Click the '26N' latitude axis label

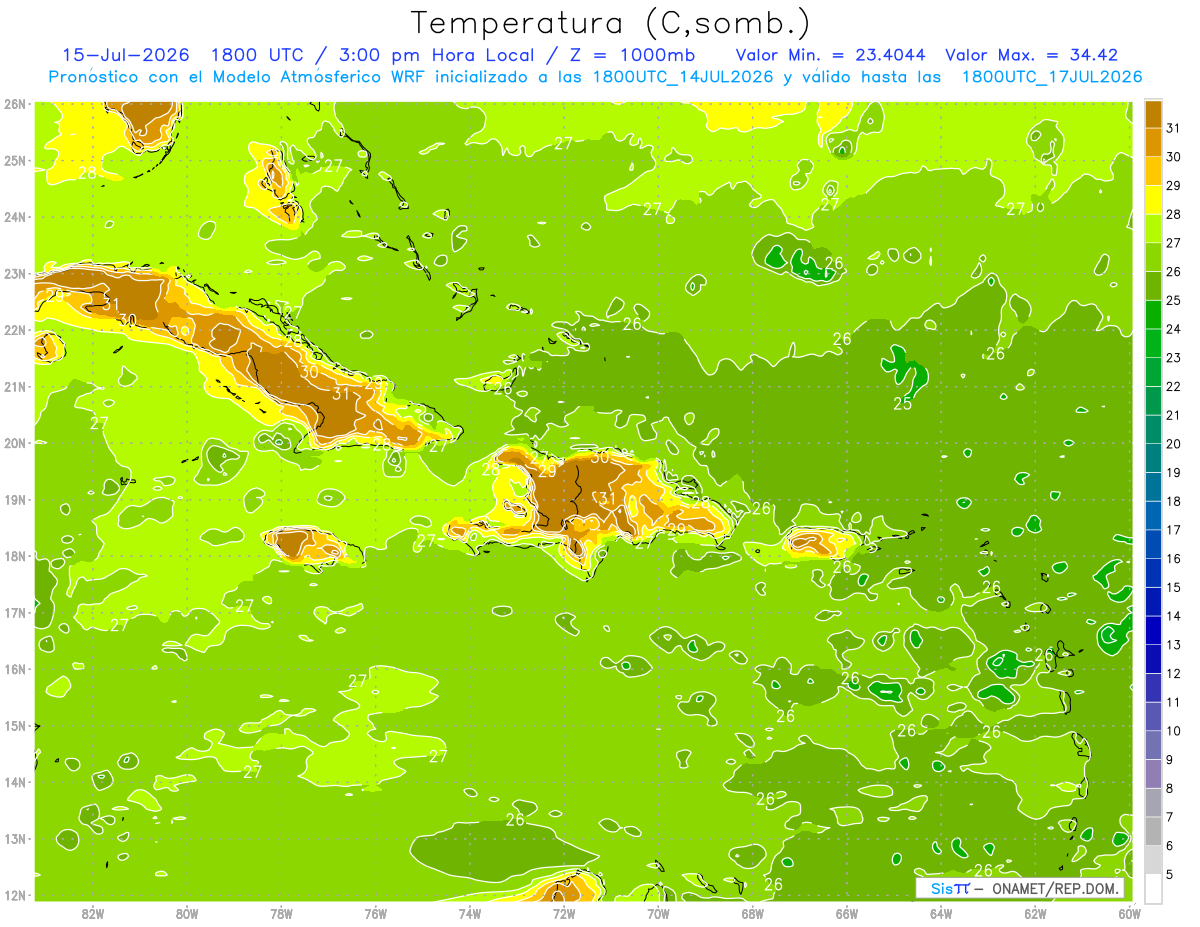pyautogui.click(x=15, y=104)
